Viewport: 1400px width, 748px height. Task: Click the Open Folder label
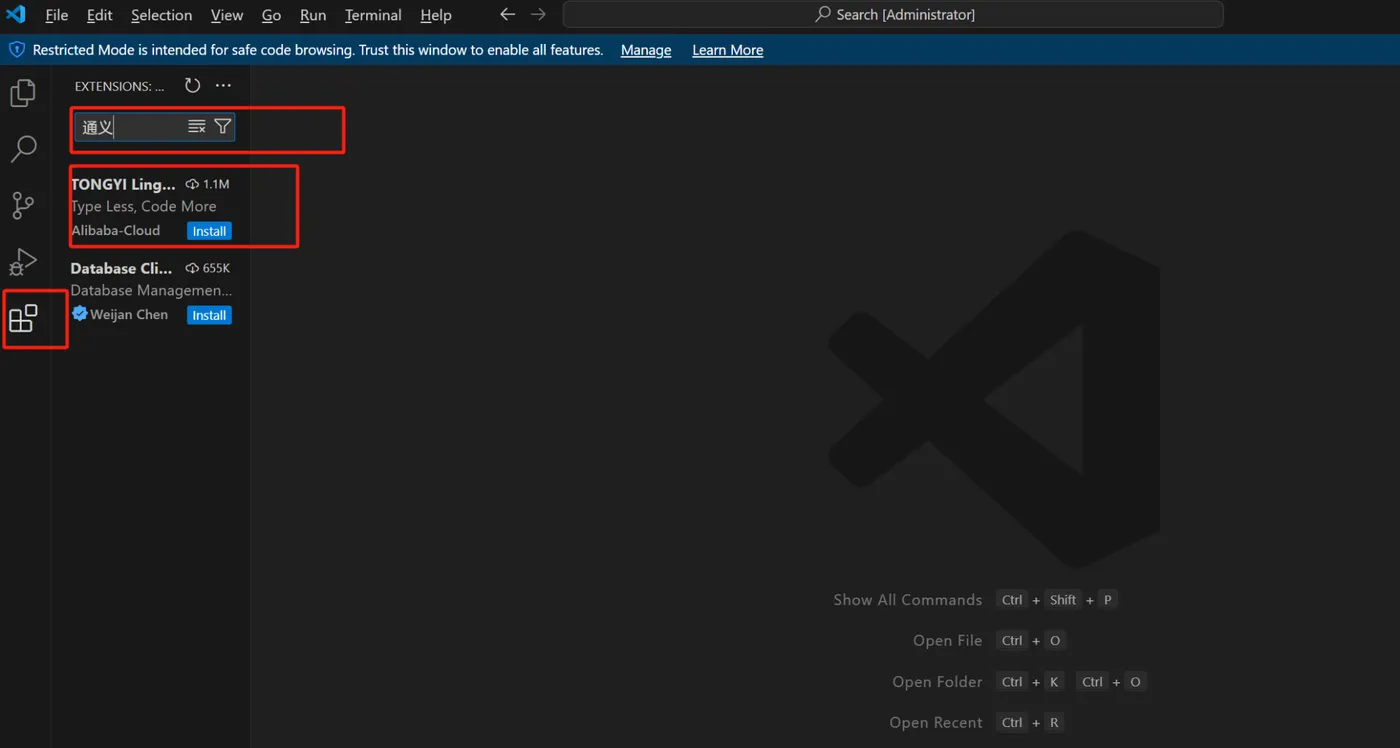pyautogui.click(x=938, y=682)
